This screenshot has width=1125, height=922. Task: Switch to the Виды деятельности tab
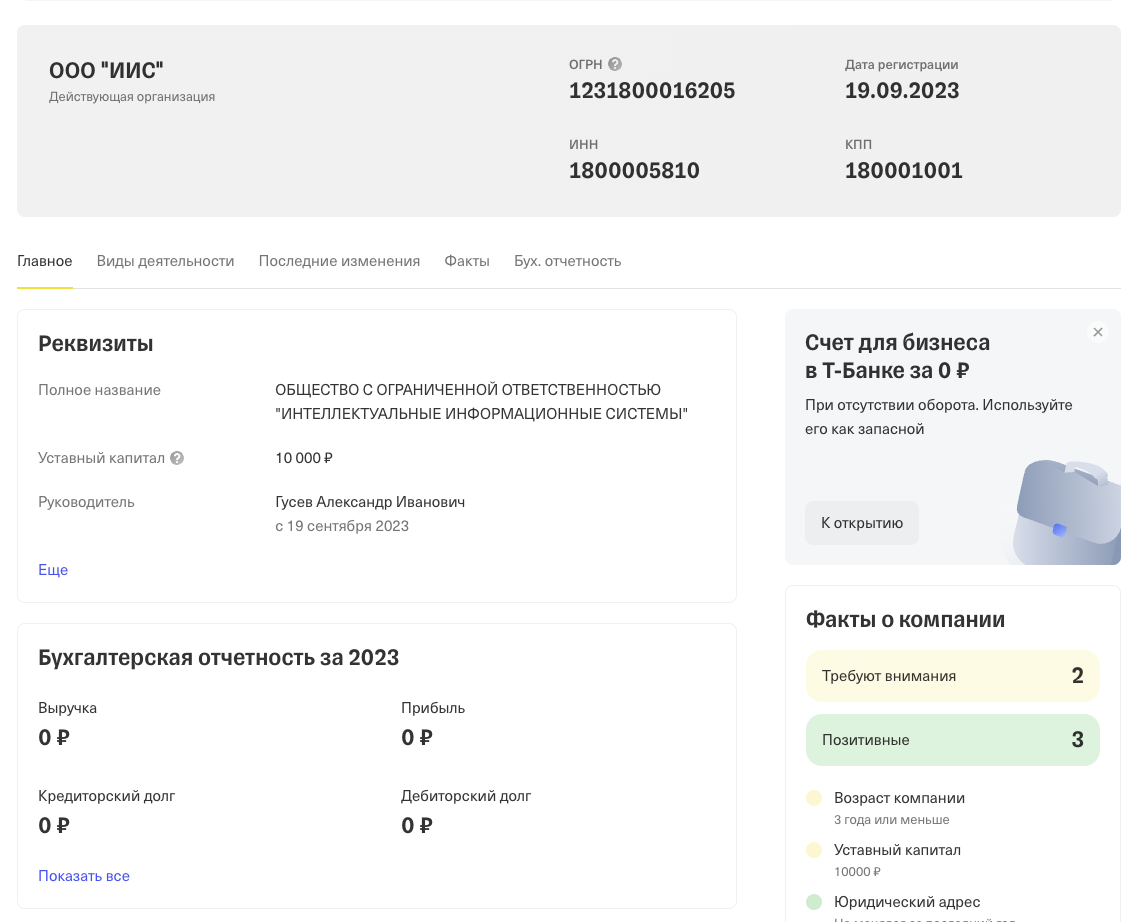(x=165, y=261)
